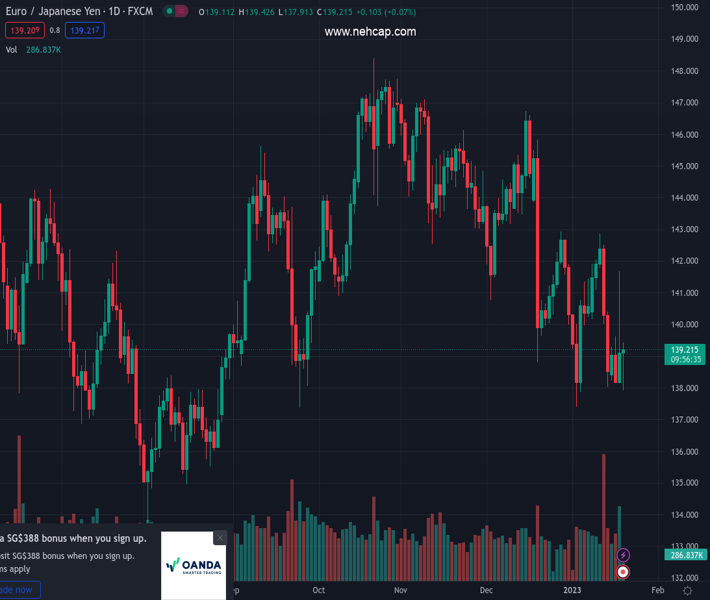Click the Trade now button

(18, 590)
